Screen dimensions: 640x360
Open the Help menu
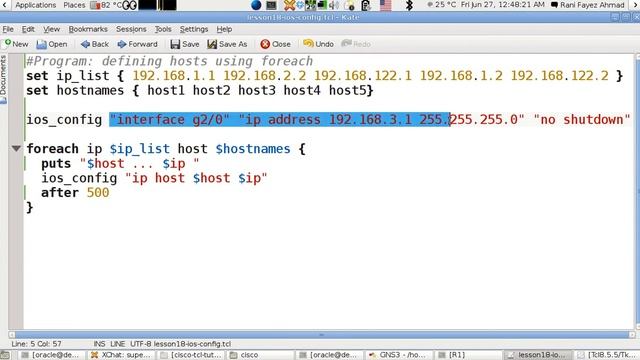click(x=224, y=29)
